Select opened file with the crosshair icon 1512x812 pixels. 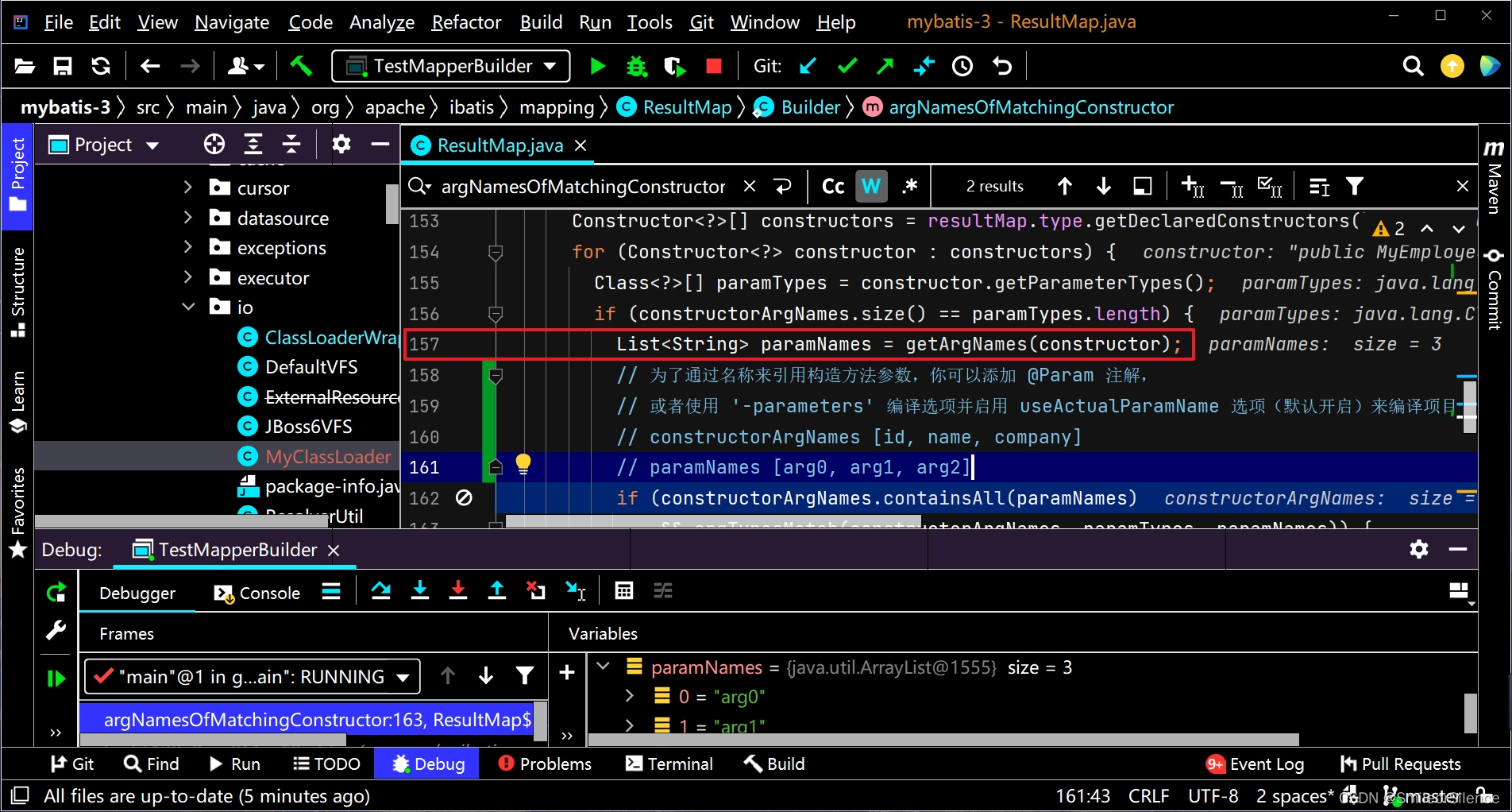214,144
